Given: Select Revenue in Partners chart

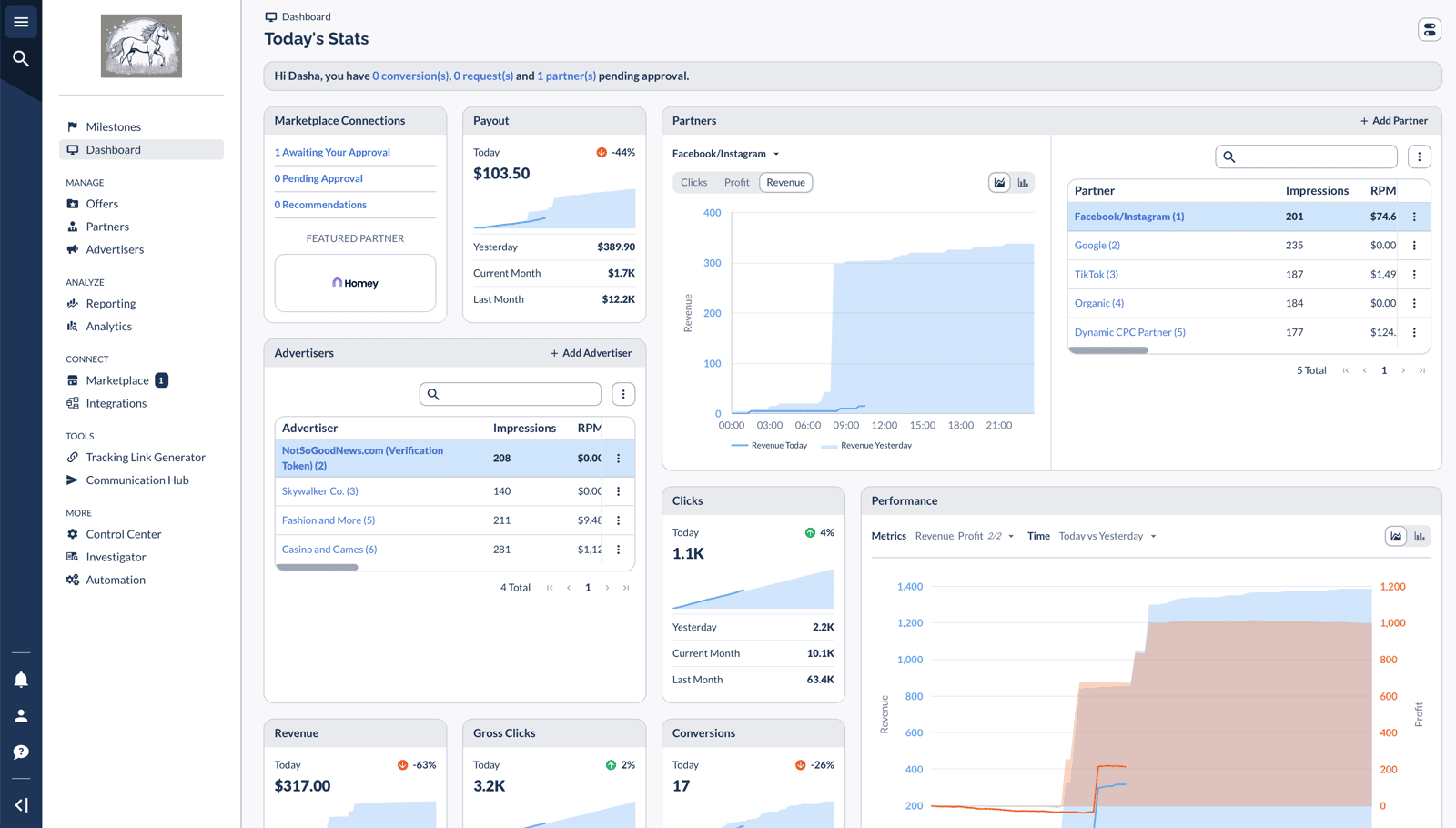Looking at the screenshot, I should [785, 182].
